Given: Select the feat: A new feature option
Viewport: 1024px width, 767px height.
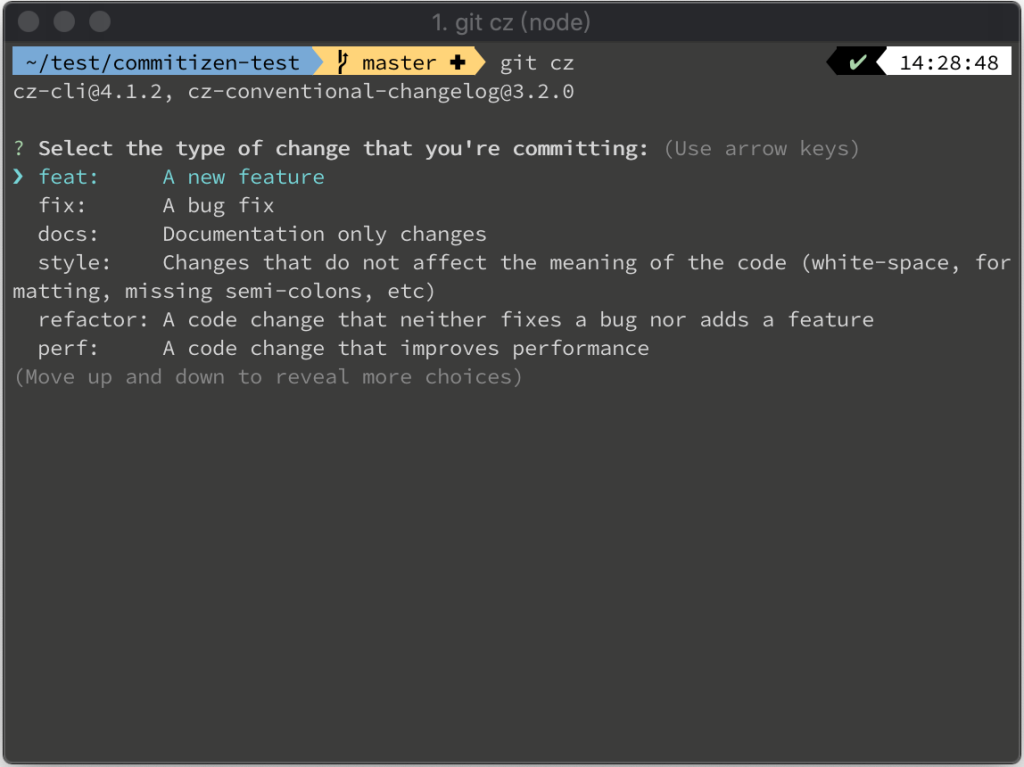Looking at the screenshot, I should pos(182,177).
